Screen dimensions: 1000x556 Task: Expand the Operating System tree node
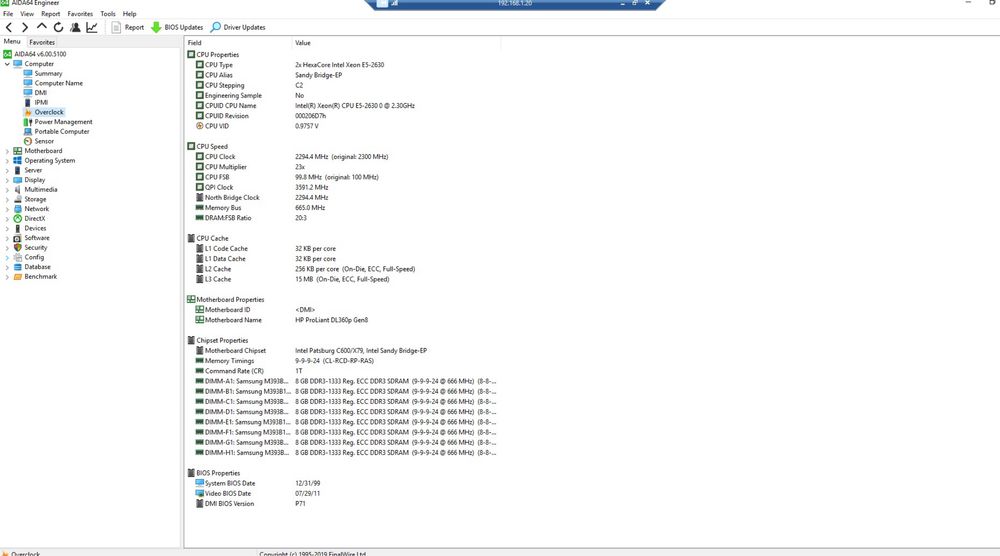pyautogui.click(x=7, y=161)
